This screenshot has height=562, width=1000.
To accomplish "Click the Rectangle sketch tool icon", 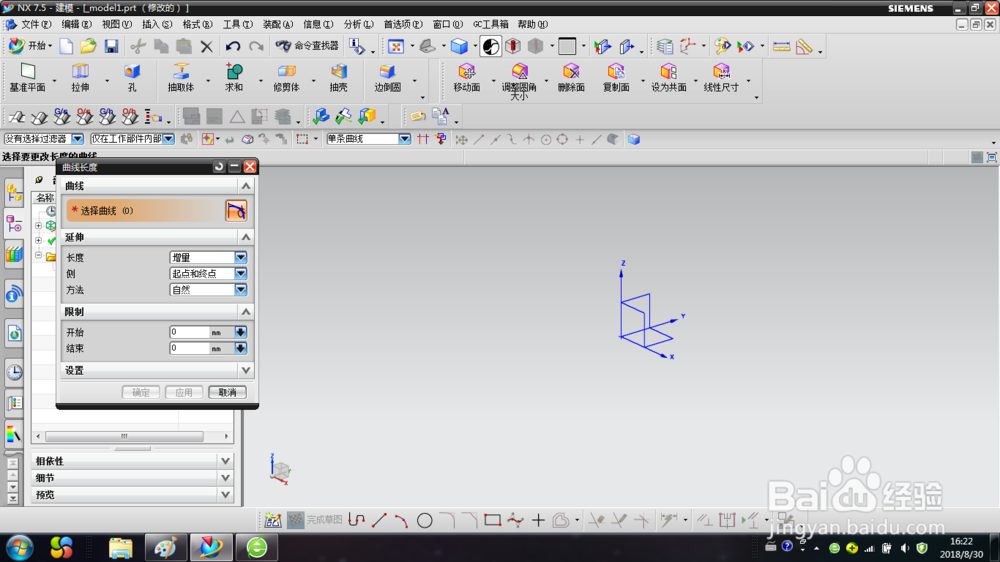I will tap(492, 521).
